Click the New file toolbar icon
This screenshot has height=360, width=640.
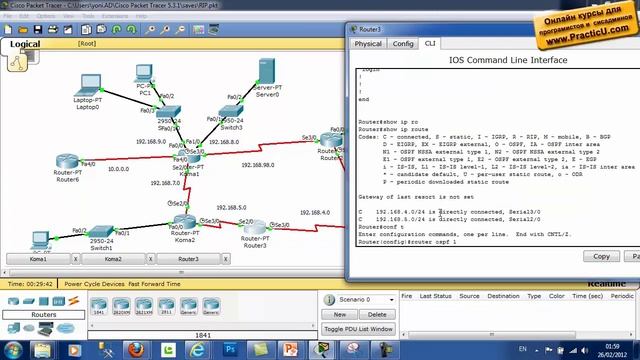point(8,29)
